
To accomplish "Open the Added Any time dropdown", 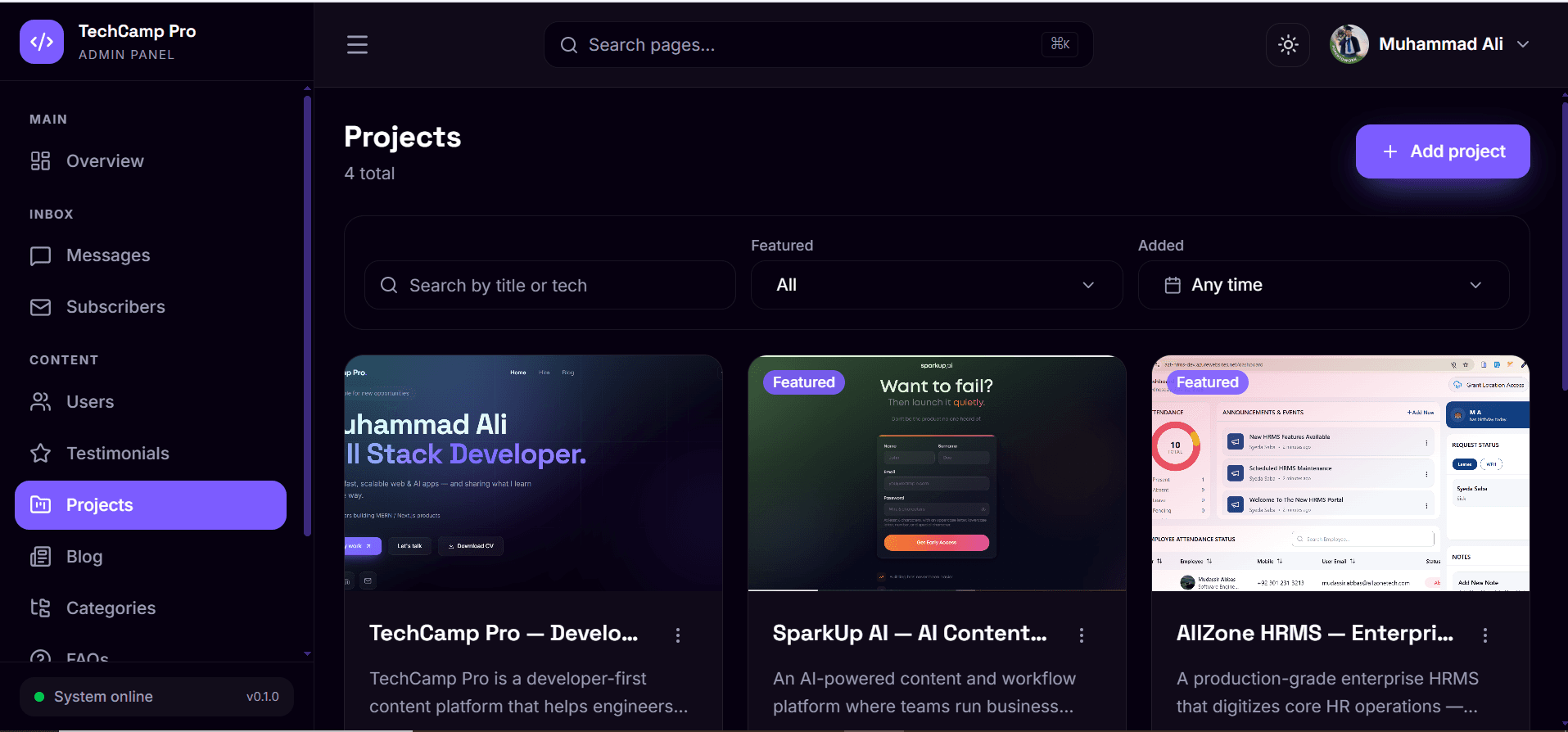I will [1323, 285].
